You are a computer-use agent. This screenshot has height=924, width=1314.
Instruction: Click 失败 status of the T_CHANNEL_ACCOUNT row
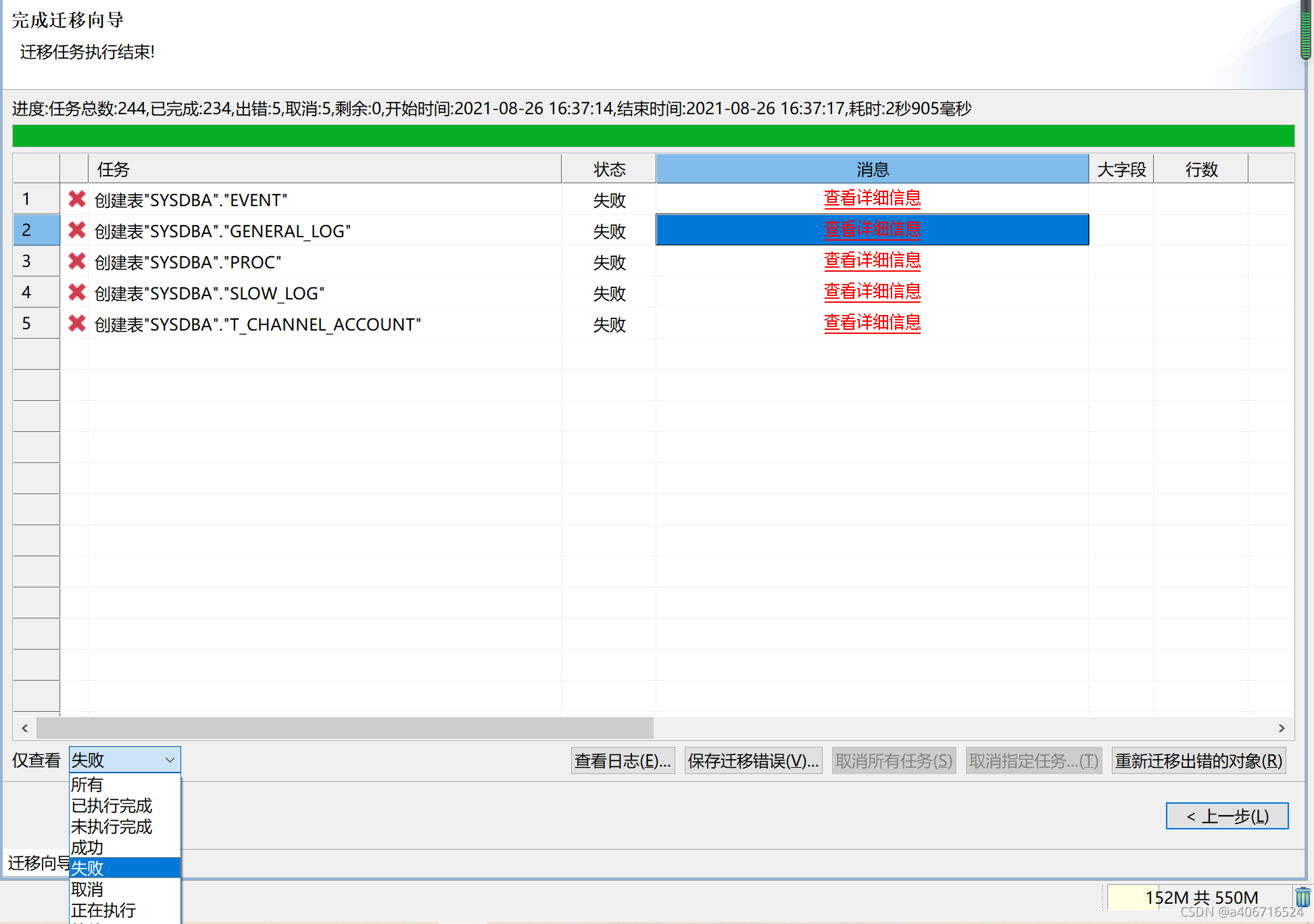click(x=609, y=324)
